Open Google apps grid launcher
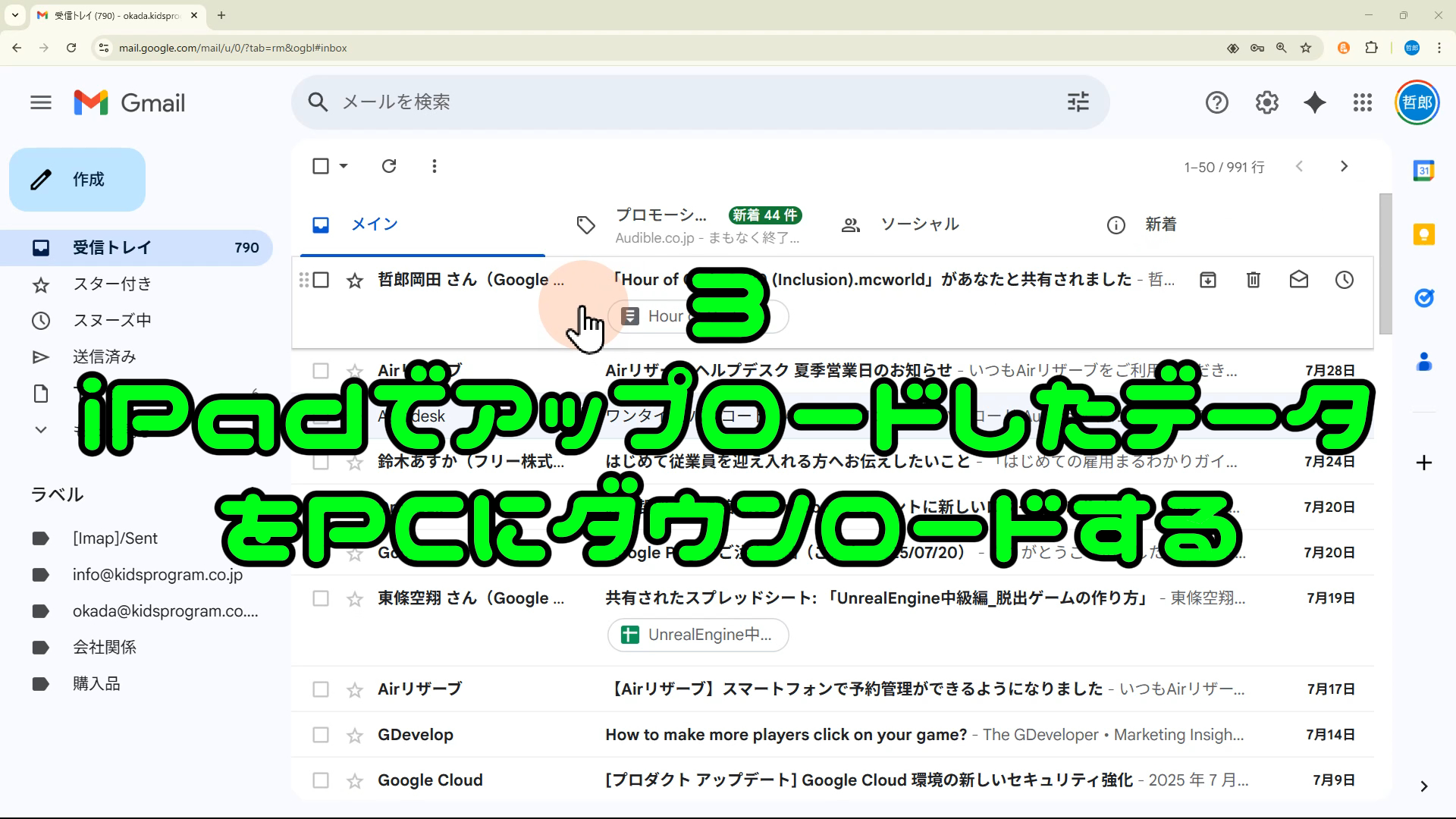 [x=1362, y=102]
